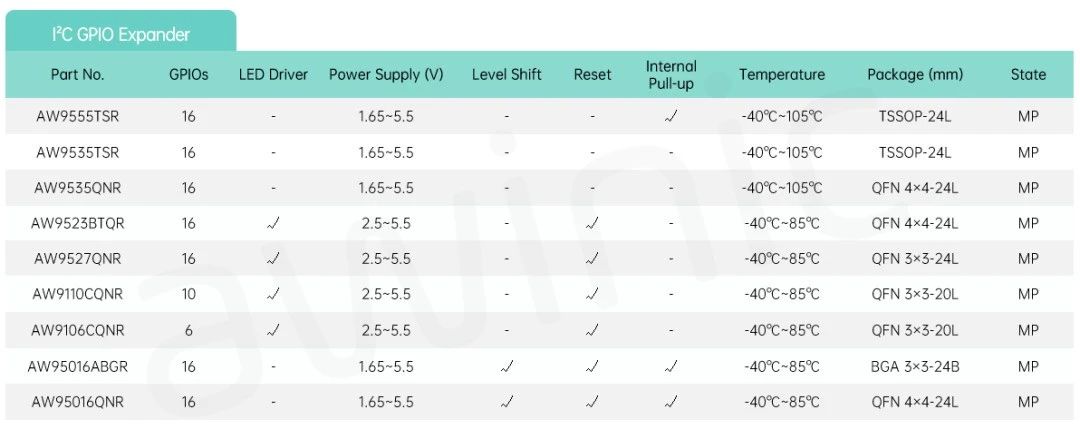Click the LED Driver column header
The width and height of the screenshot is (1080, 429).
tap(273, 74)
